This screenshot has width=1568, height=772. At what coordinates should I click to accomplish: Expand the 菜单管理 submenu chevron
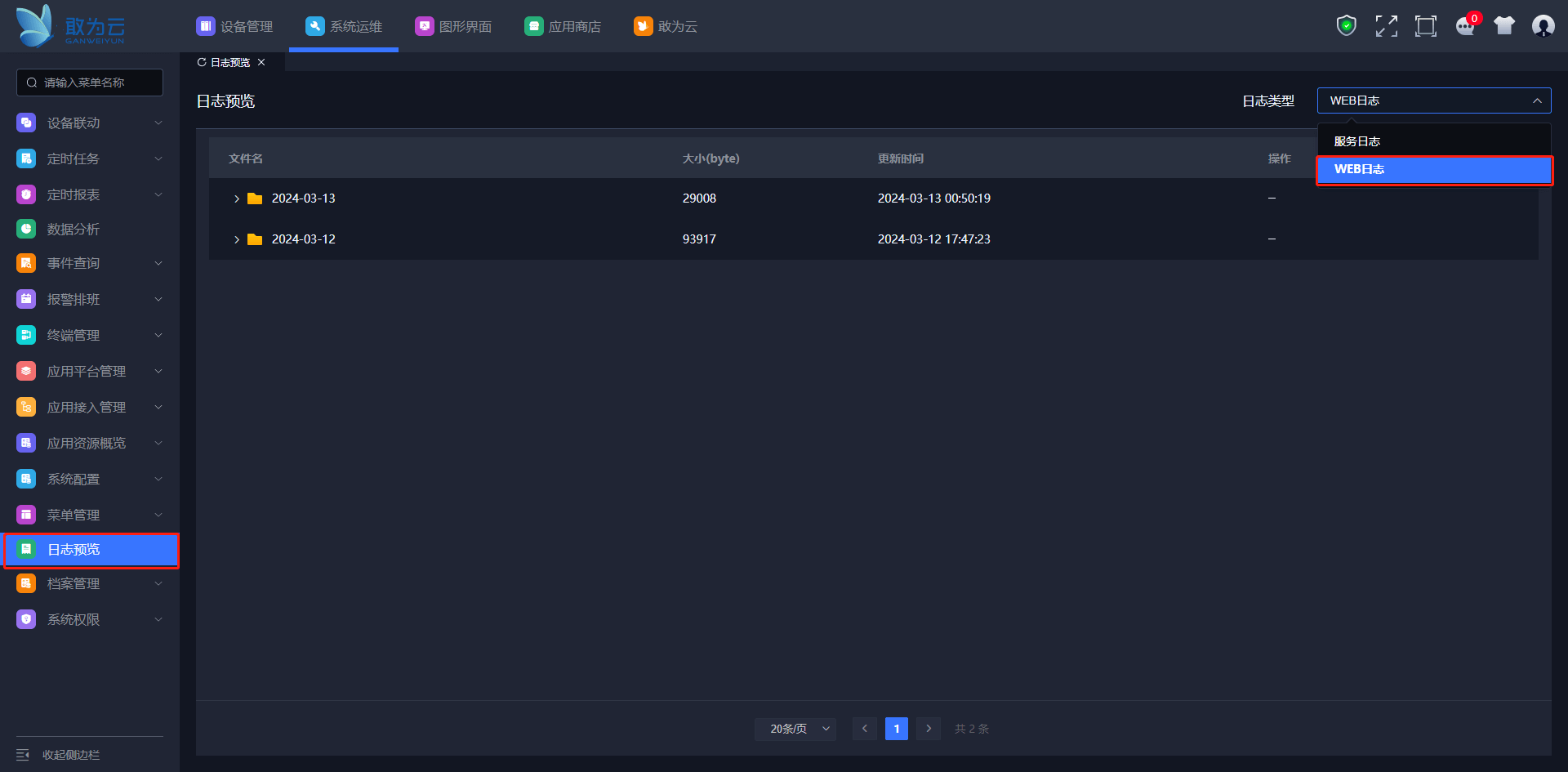point(158,515)
